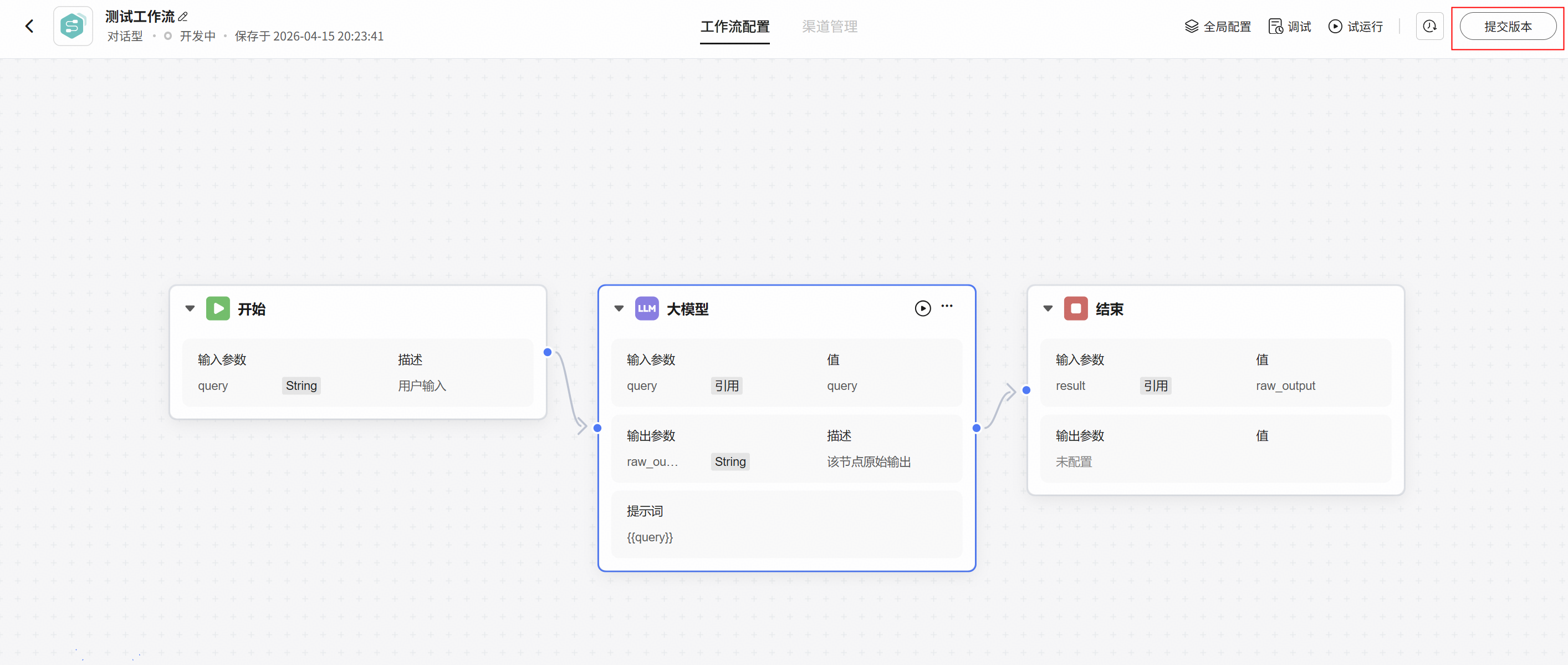Click 大模型 node input connector dot
The width and height of the screenshot is (1568, 665).
(597, 428)
